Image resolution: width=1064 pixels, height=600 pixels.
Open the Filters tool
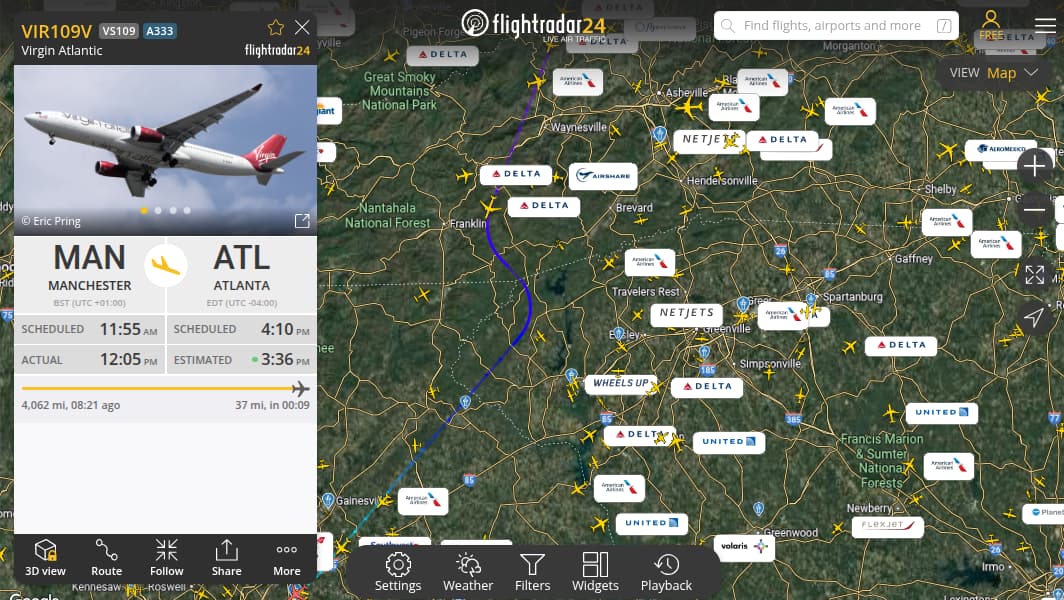pos(533,572)
